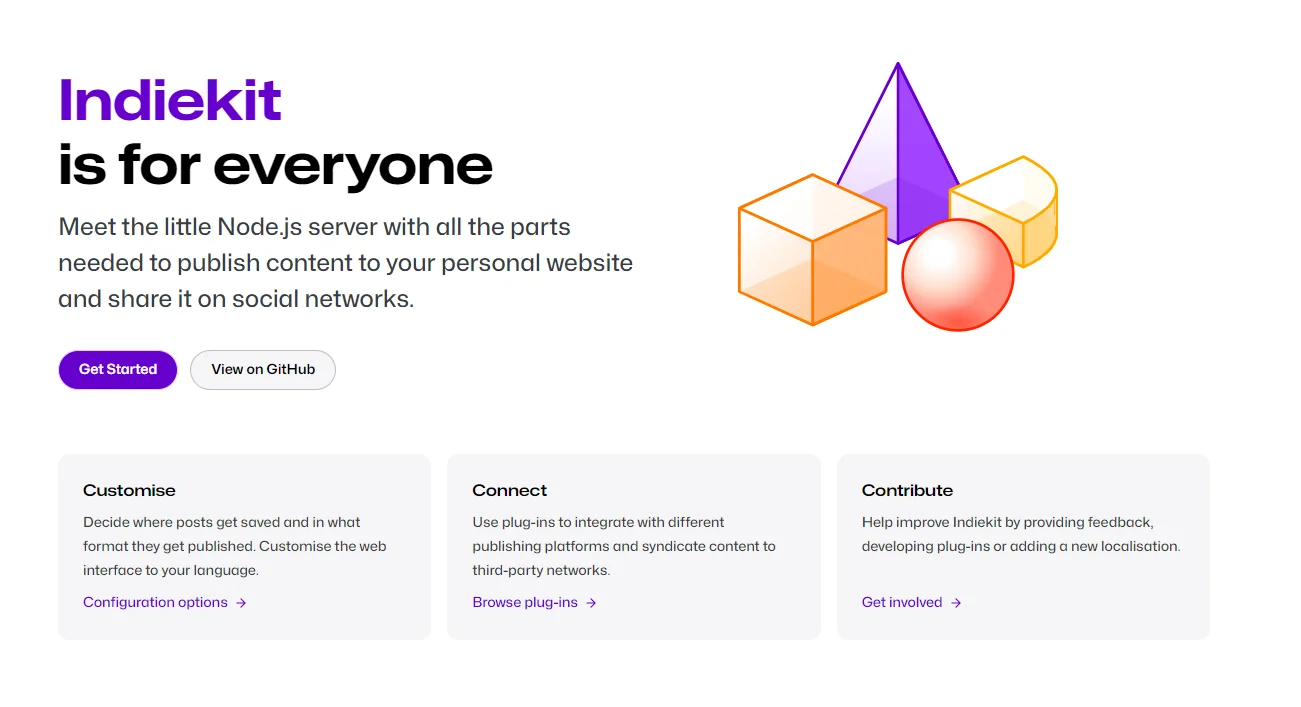Click the Customise card description text
The width and height of the screenshot is (1301, 707).
pos(234,546)
